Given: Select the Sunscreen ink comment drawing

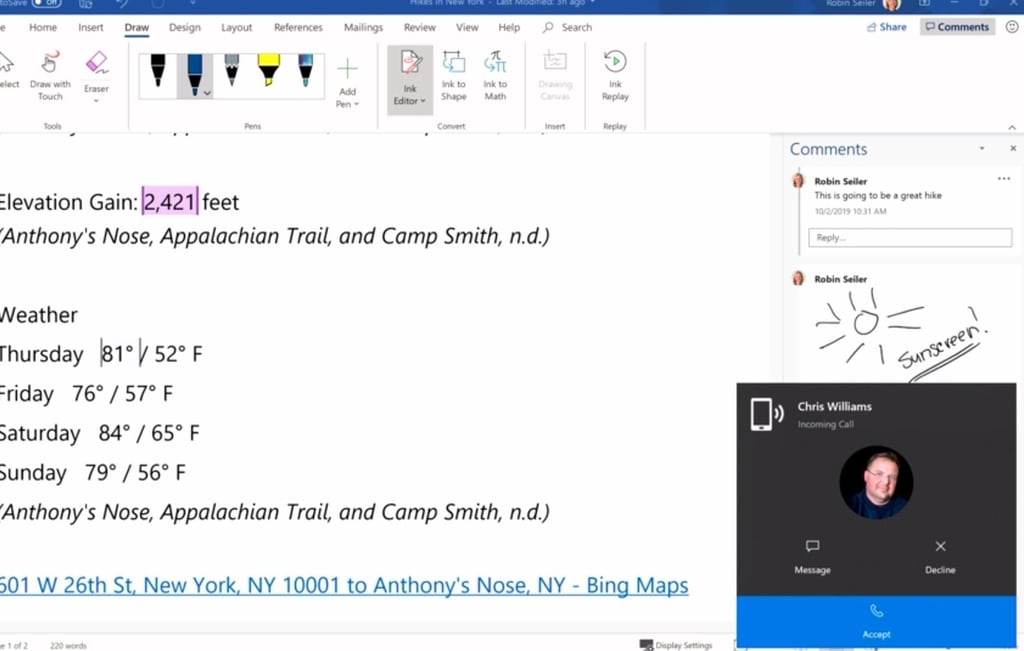Looking at the screenshot, I should tap(901, 334).
